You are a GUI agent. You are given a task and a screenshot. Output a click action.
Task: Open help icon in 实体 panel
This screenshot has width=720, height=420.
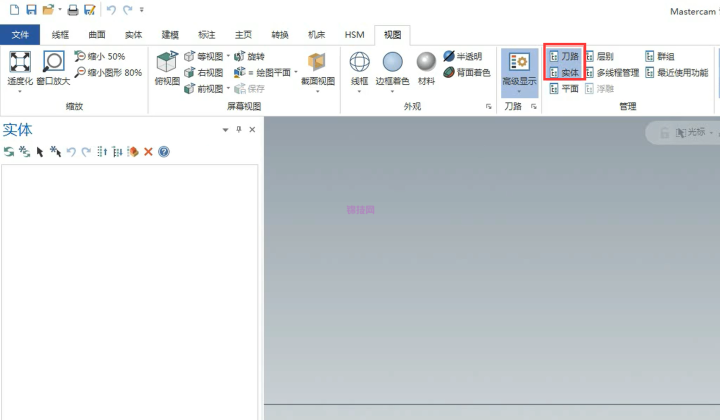[x=164, y=151]
